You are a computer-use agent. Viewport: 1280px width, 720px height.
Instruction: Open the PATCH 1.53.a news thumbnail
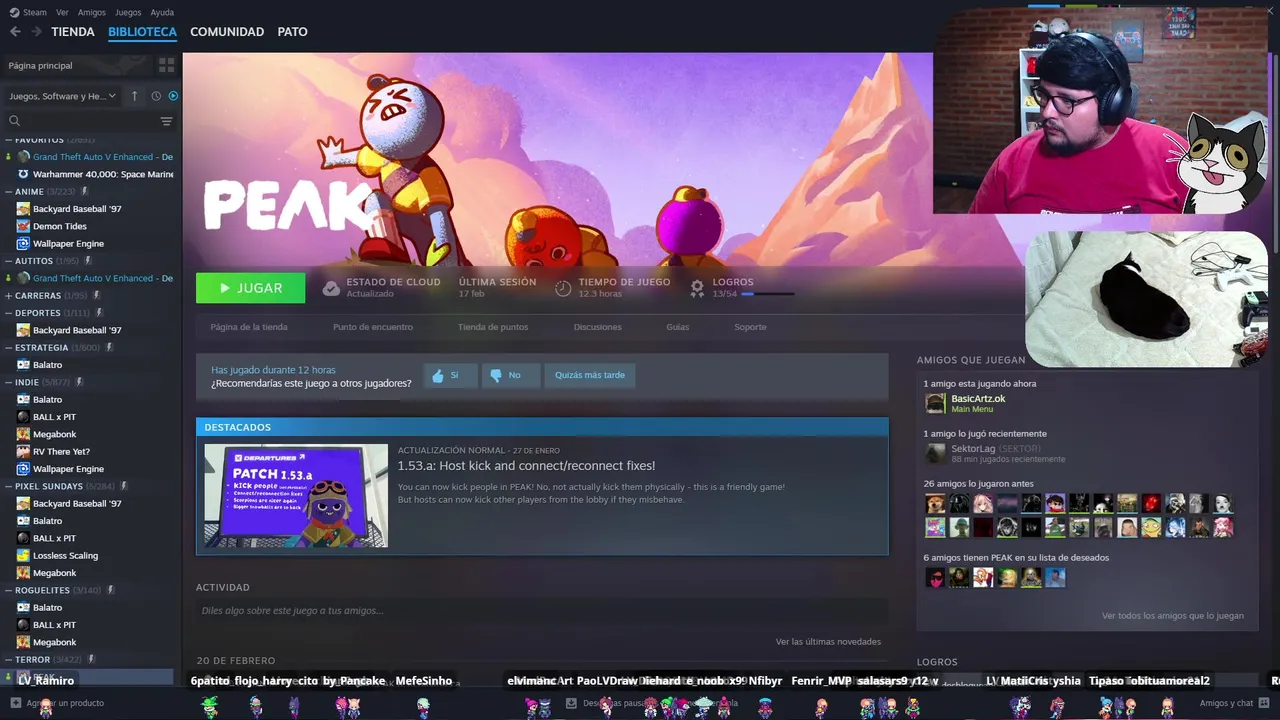pyautogui.click(x=296, y=495)
